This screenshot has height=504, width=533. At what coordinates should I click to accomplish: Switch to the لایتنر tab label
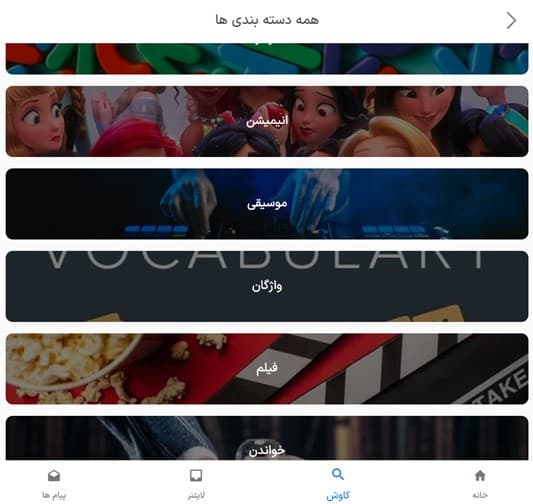click(196, 495)
